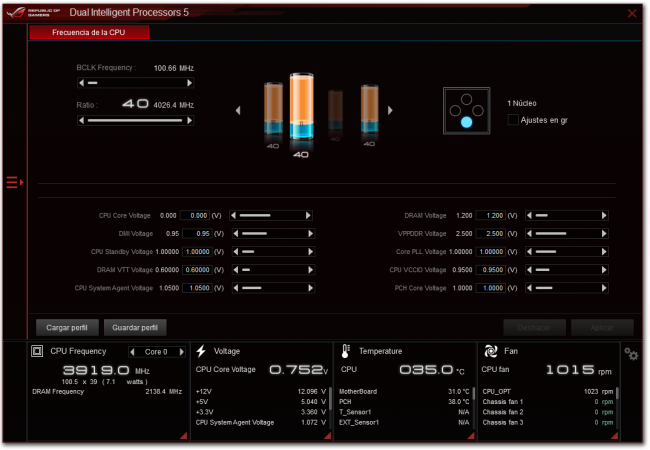
Task: Expand Fan panel red corner
Action: [614, 435]
